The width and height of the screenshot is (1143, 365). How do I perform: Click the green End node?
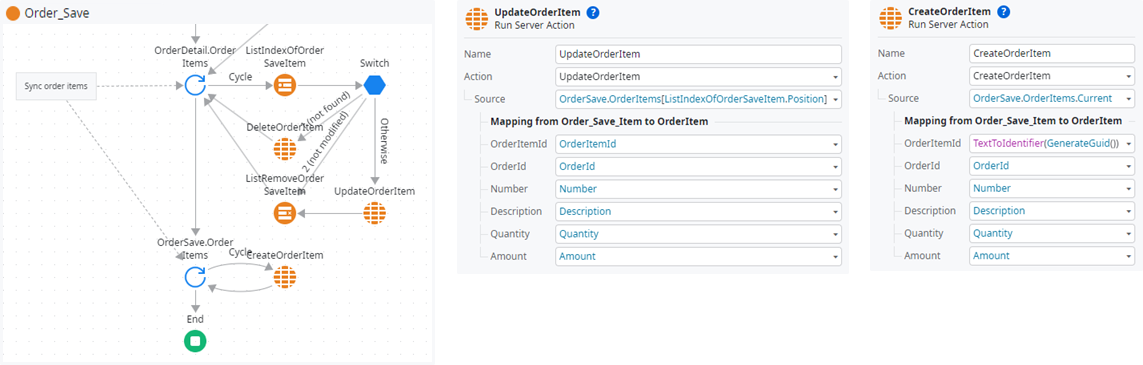click(x=195, y=340)
